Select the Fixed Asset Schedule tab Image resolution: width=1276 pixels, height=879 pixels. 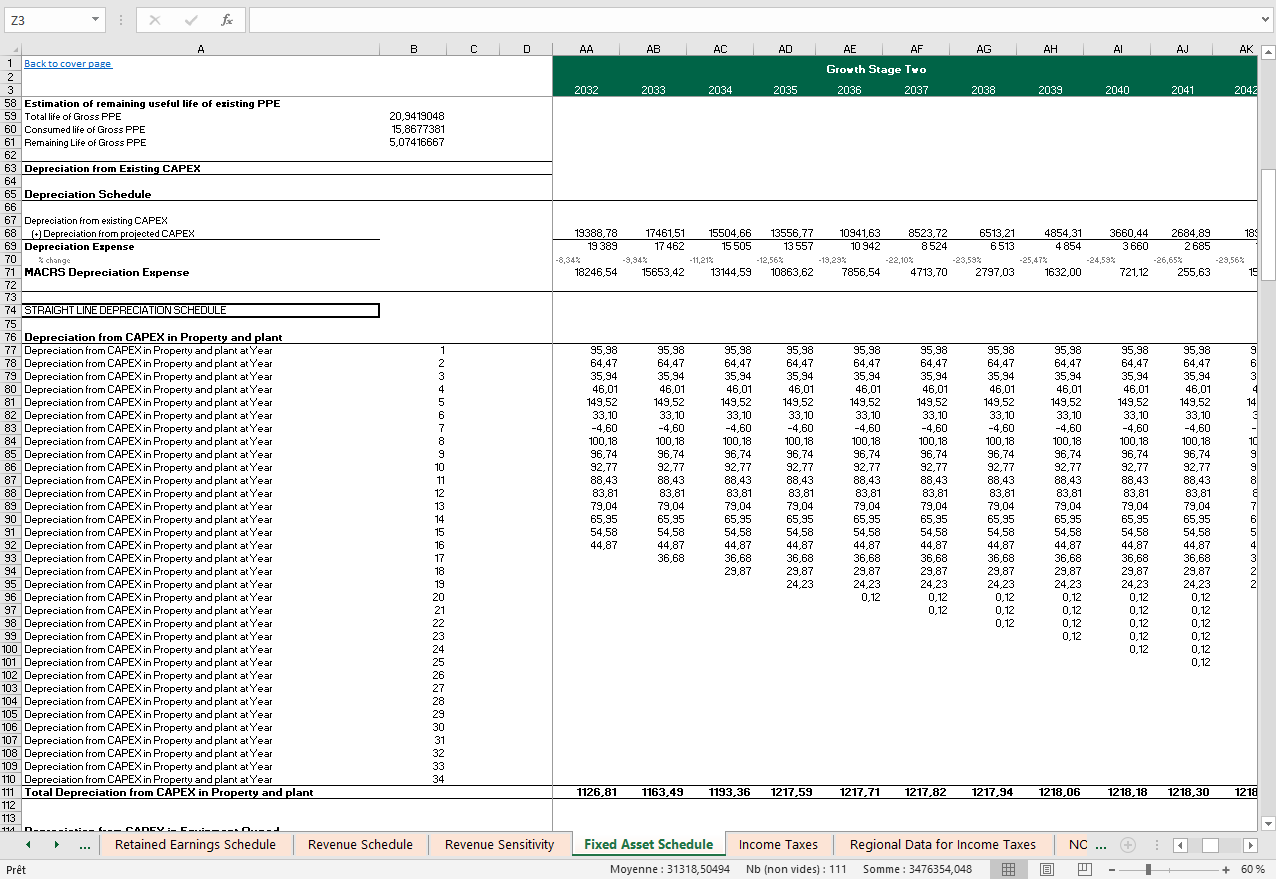tap(648, 845)
